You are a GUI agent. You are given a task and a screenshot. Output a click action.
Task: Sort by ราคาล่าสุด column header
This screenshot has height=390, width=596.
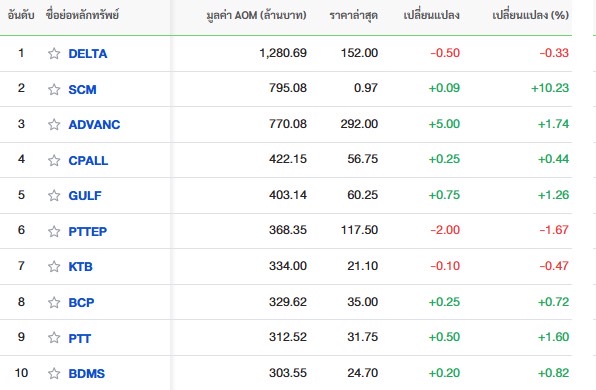(353, 15)
